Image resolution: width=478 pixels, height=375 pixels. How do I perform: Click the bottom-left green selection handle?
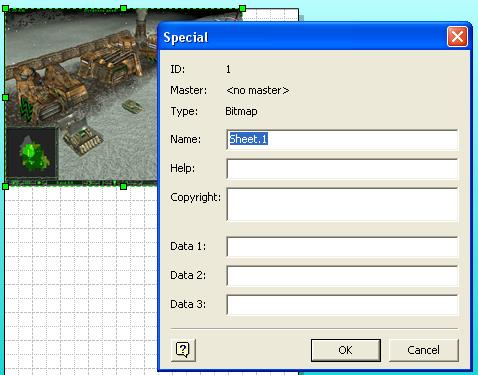(x=5, y=186)
